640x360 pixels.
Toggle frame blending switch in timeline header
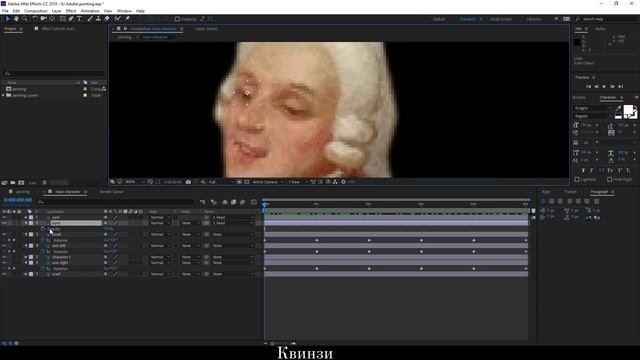(233, 202)
